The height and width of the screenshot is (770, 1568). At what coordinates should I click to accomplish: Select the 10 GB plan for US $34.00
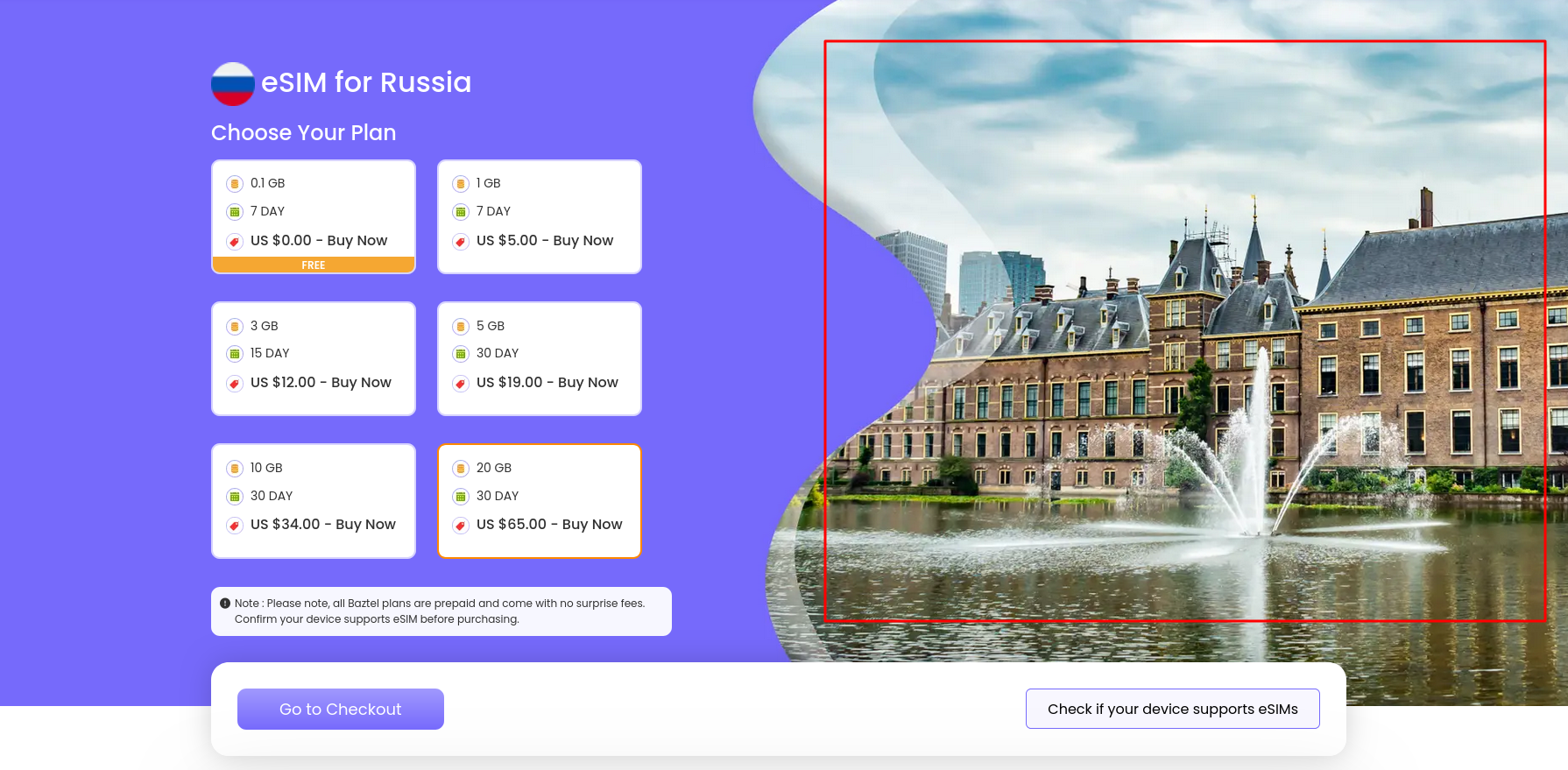pos(313,500)
